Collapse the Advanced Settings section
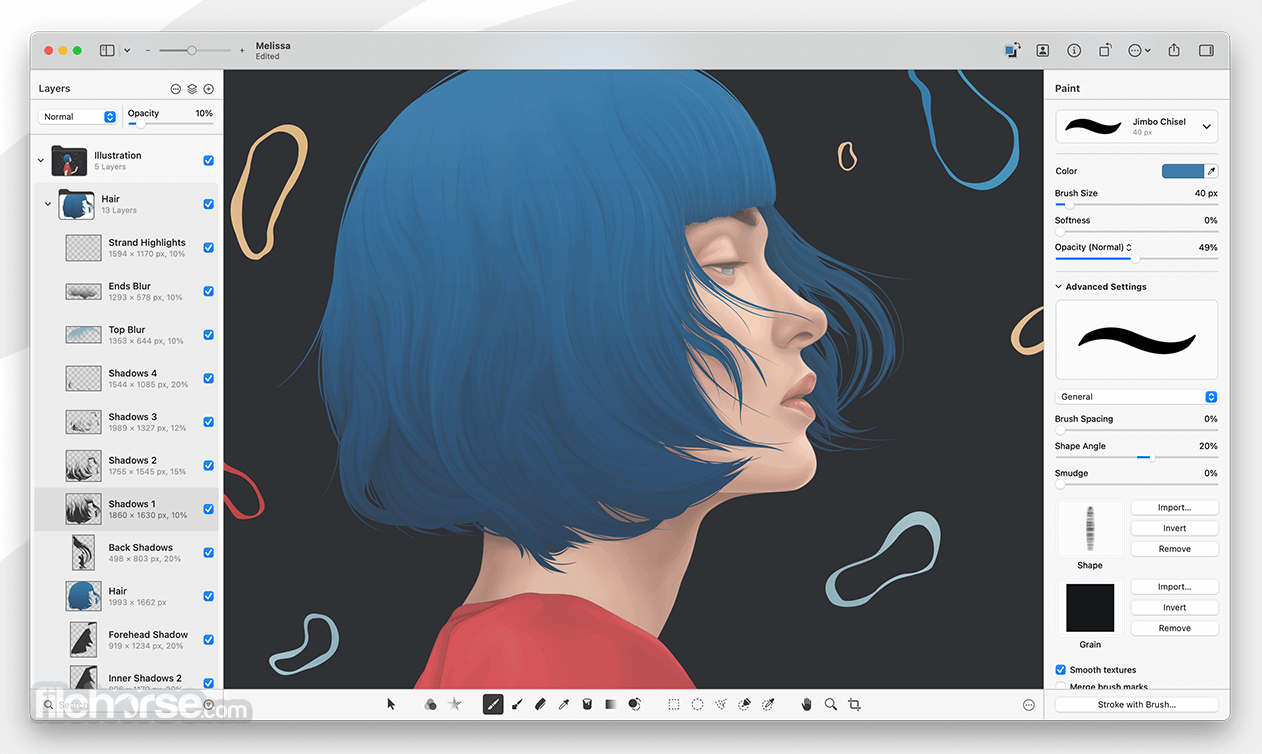Viewport: 1262px width, 754px height. pyautogui.click(x=1059, y=287)
